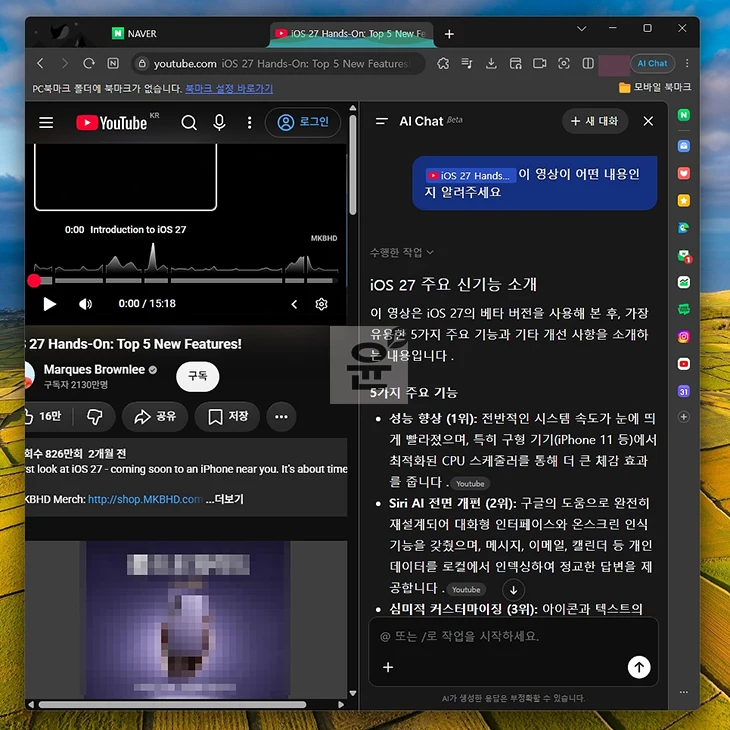Toggle AI Chat panel button in toolbar
730x730 pixels.
(x=652, y=63)
